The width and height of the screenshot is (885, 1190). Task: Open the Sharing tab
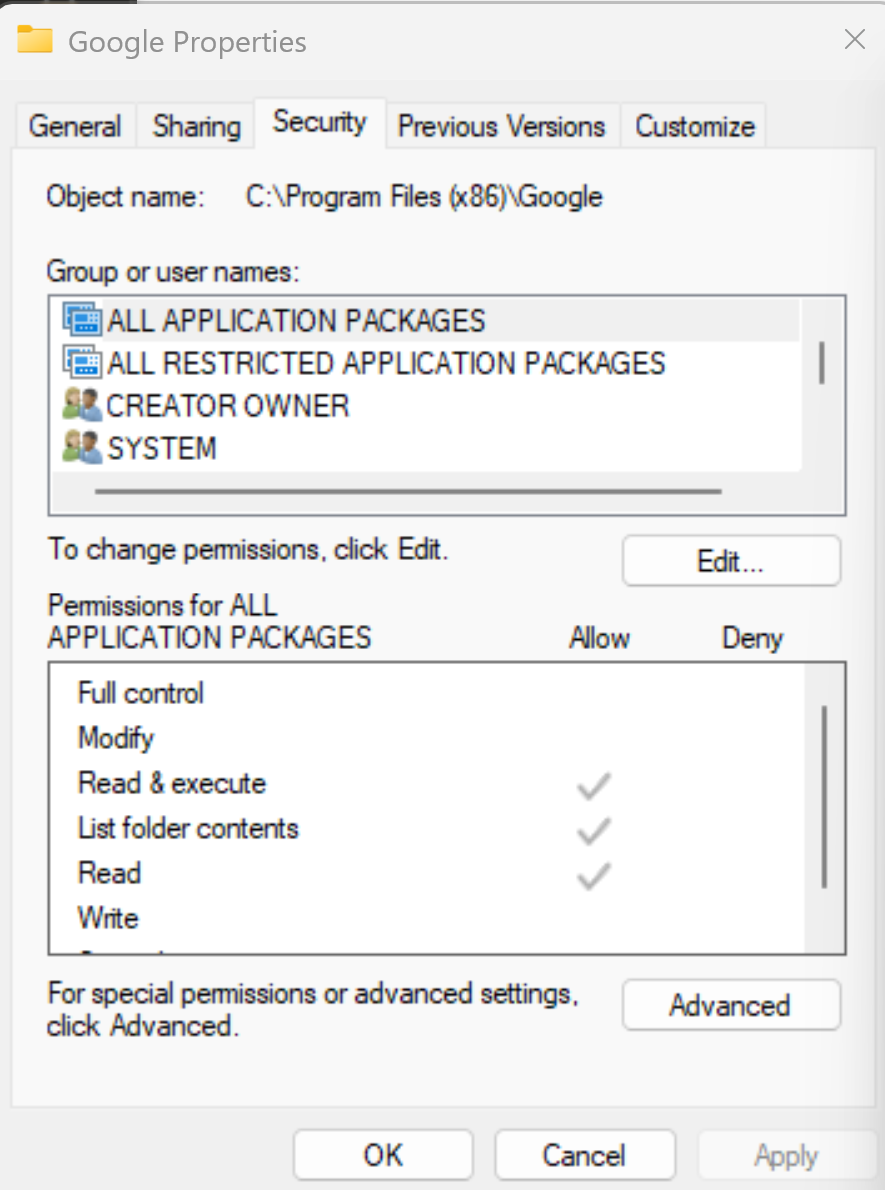click(x=197, y=126)
